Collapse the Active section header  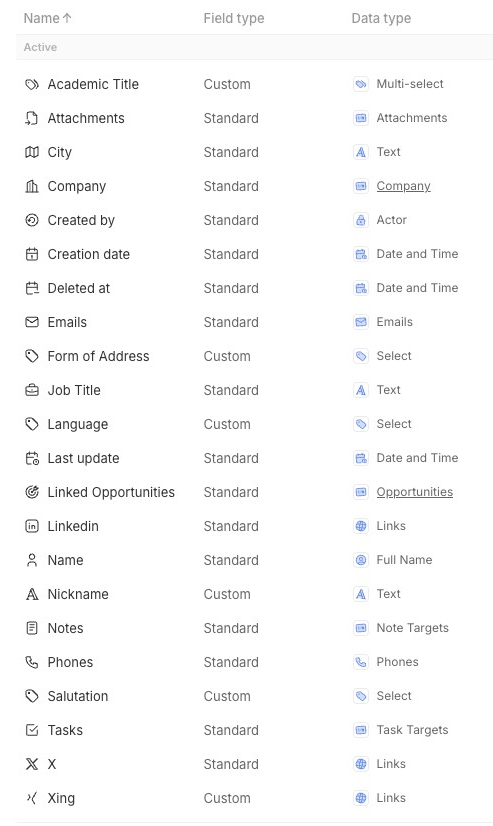tap(254, 47)
